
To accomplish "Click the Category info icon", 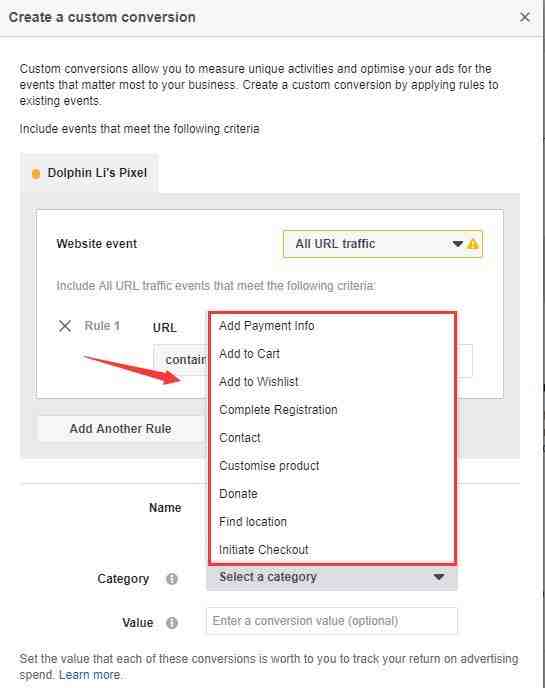I will pyautogui.click(x=172, y=579).
